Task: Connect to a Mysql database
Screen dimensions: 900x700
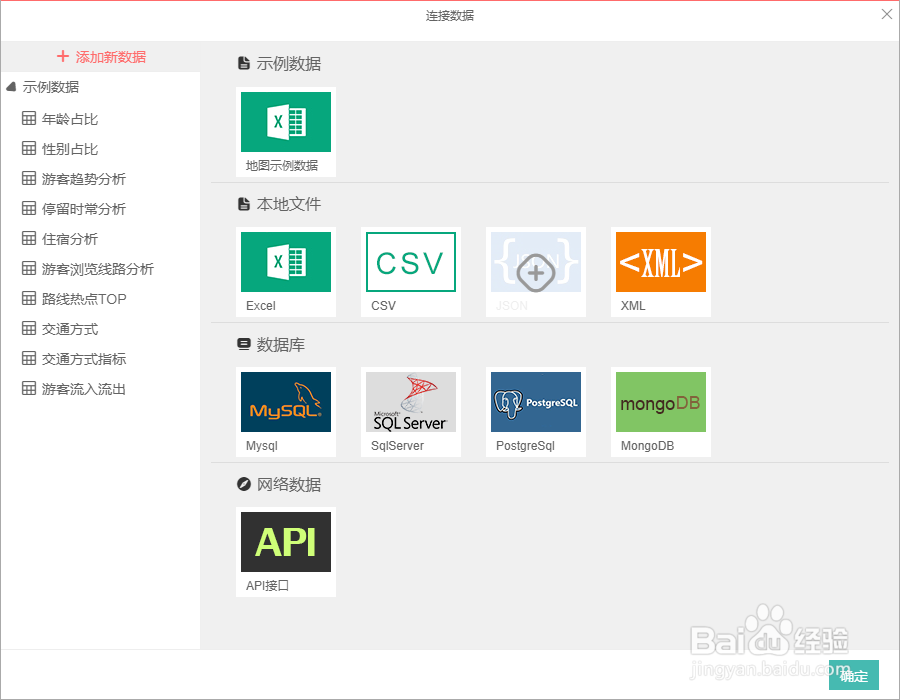Action: click(286, 412)
